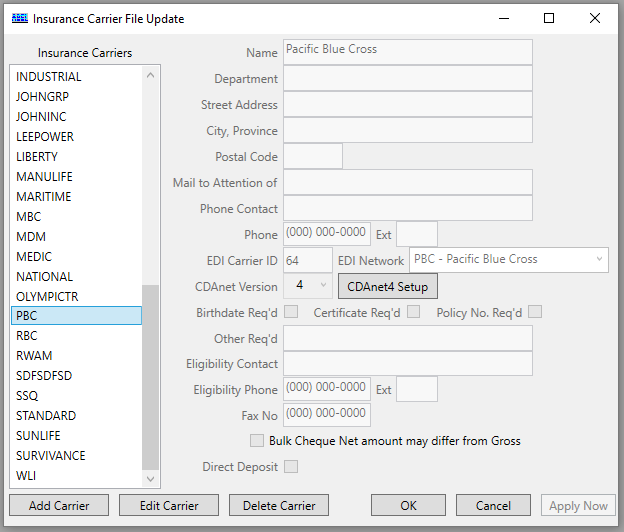
Task: Click the Ext field beside Eligibility Phone
Action: [x=417, y=389]
